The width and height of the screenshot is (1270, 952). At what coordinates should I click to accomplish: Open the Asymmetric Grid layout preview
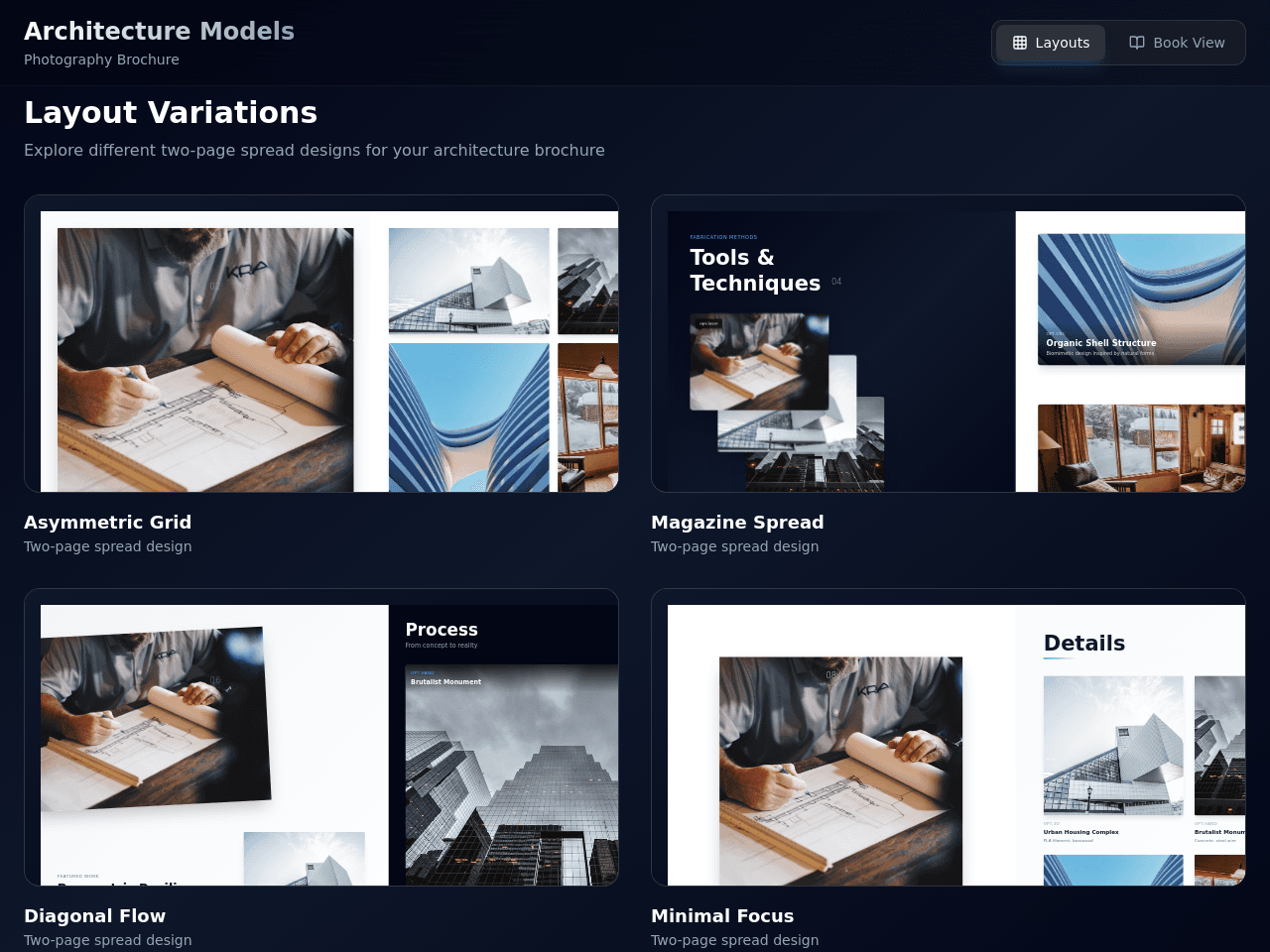point(321,343)
